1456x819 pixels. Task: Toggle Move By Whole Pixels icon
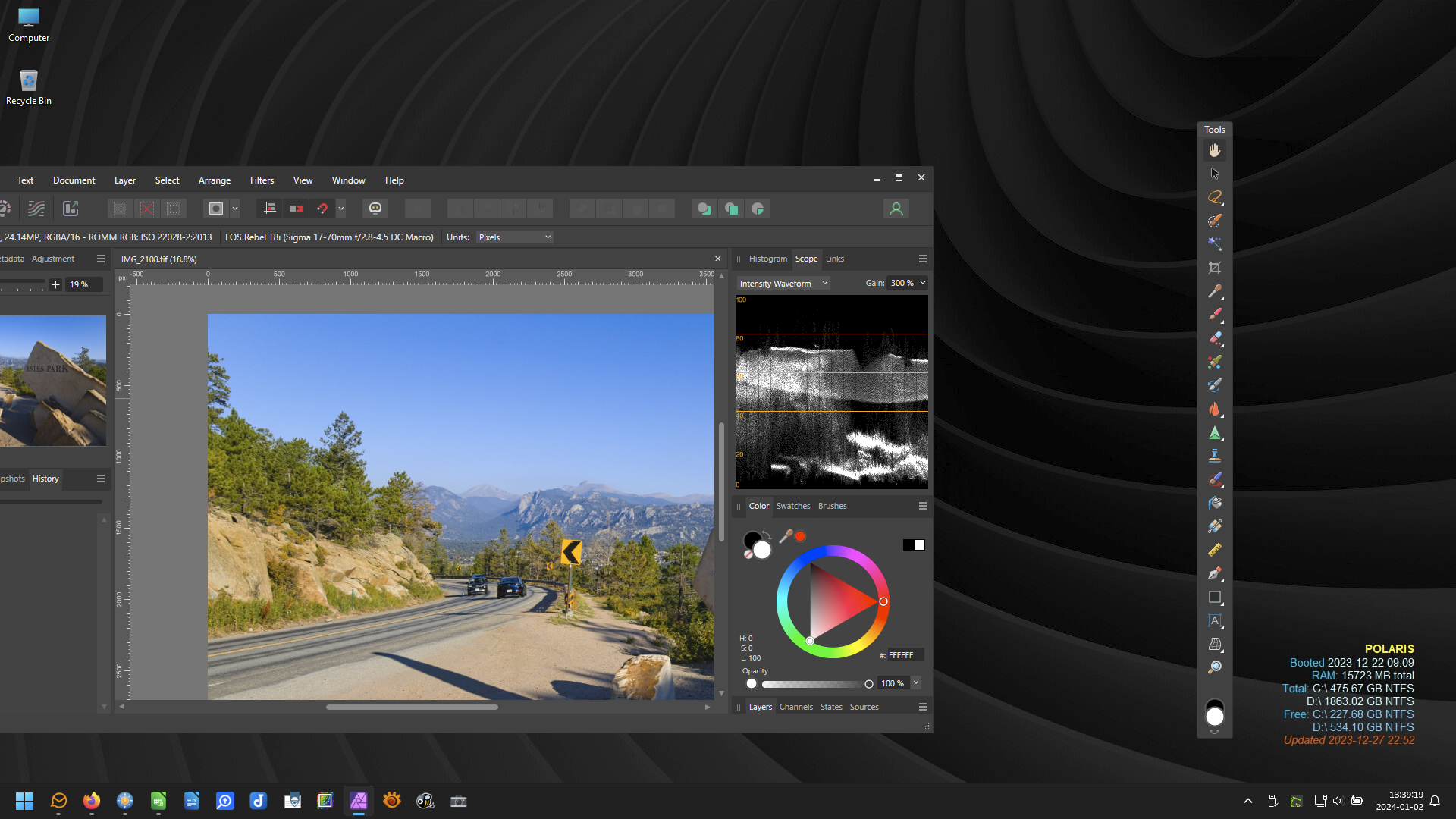(296, 209)
